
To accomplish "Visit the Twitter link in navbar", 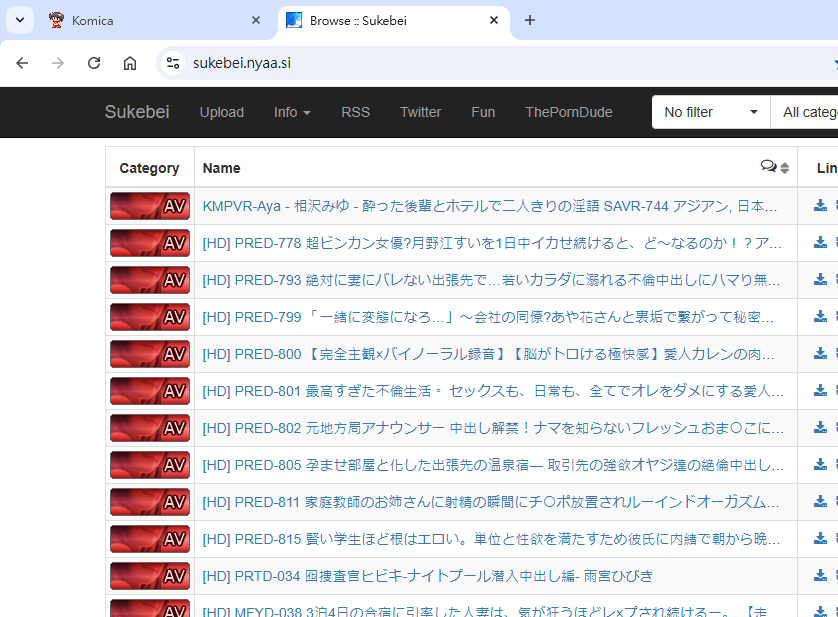I will point(421,112).
